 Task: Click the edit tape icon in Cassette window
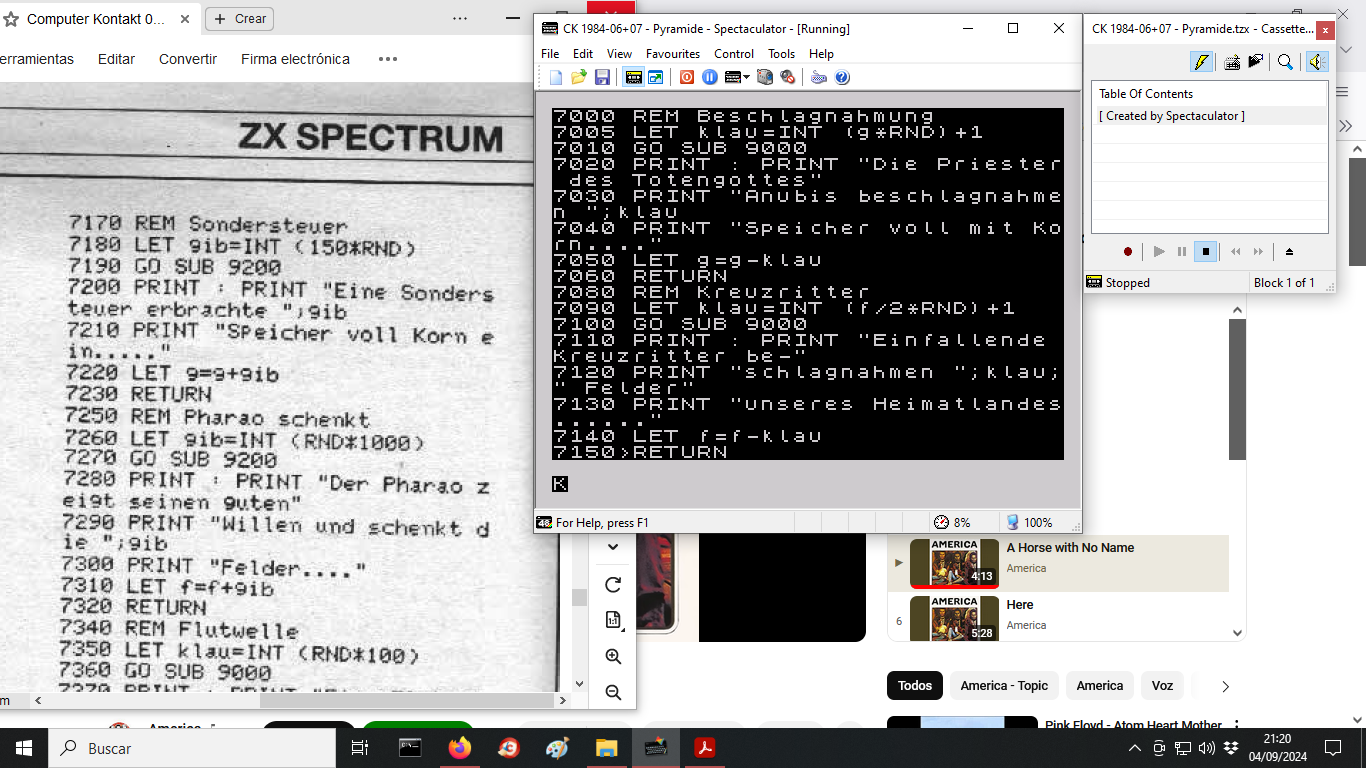(1255, 61)
